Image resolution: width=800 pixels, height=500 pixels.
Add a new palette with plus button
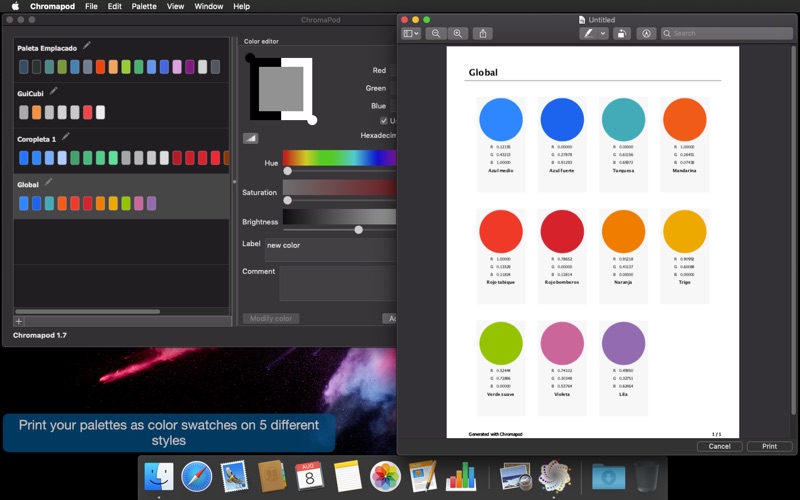19,321
